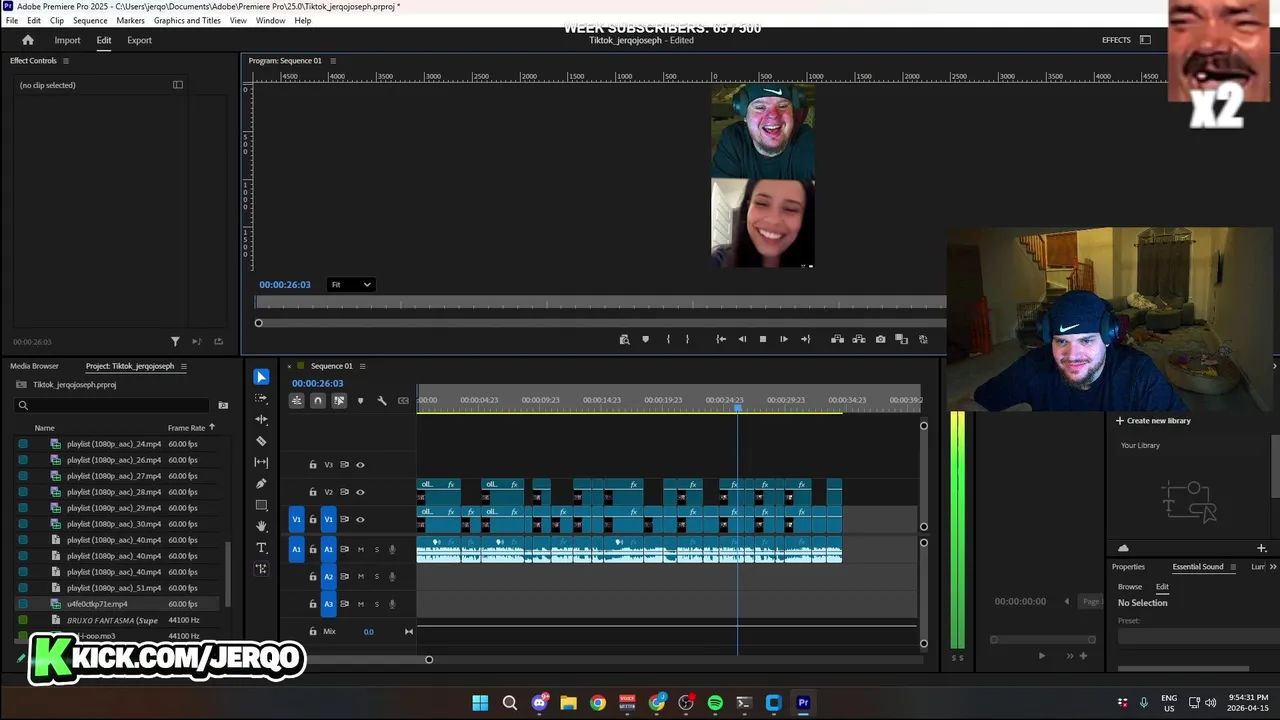The width and height of the screenshot is (1280, 720).
Task: Open the Essential Sound panel menu
Action: [1233, 567]
